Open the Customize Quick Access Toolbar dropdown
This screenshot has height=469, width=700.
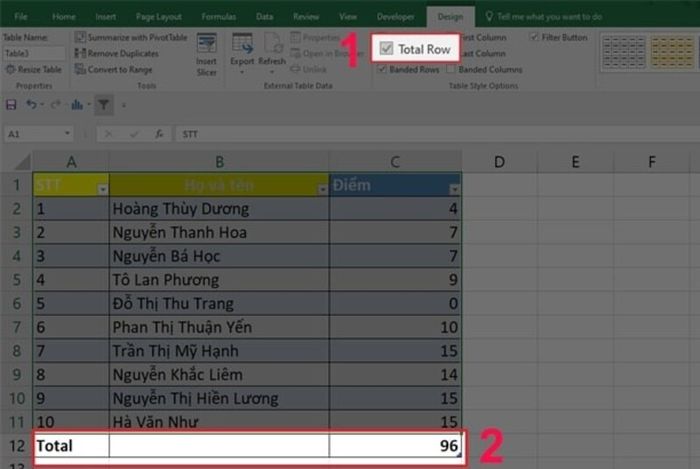click(x=124, y=106)
